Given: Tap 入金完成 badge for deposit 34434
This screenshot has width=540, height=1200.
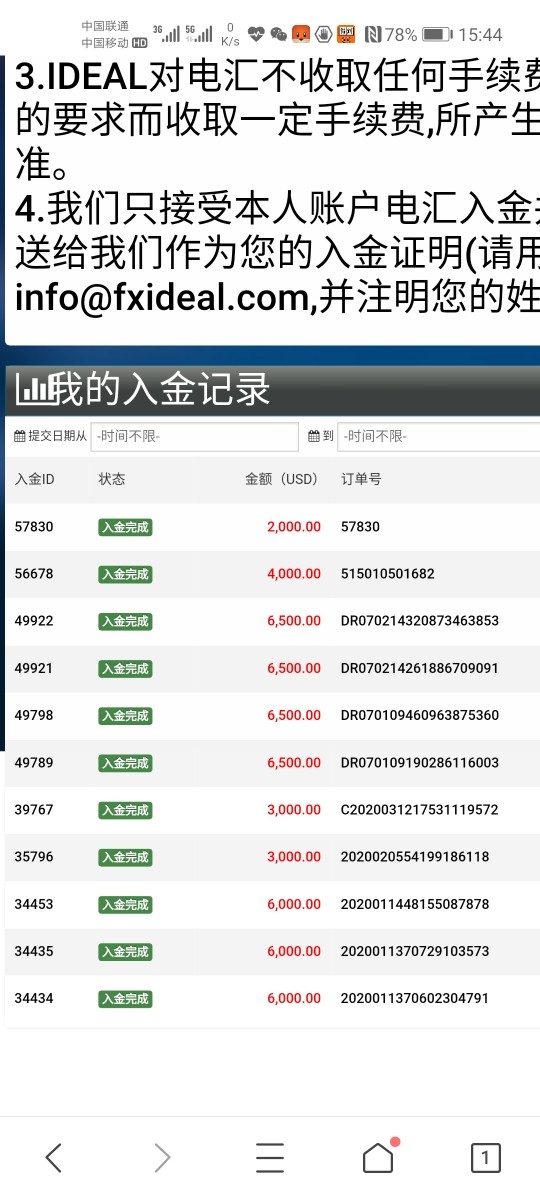Looking at the screenshot, I should (x=125, y=999).
